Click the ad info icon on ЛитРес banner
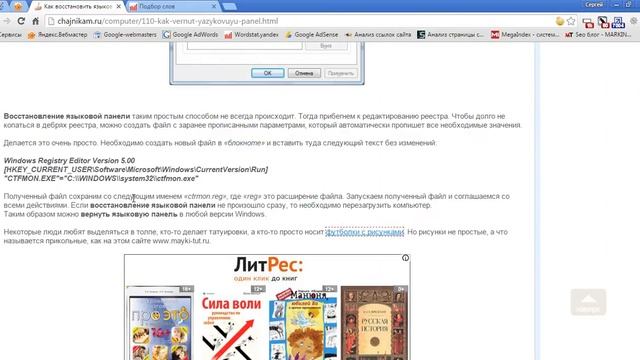The width and height of the screenshot is (640, 360). coord(405,258)
